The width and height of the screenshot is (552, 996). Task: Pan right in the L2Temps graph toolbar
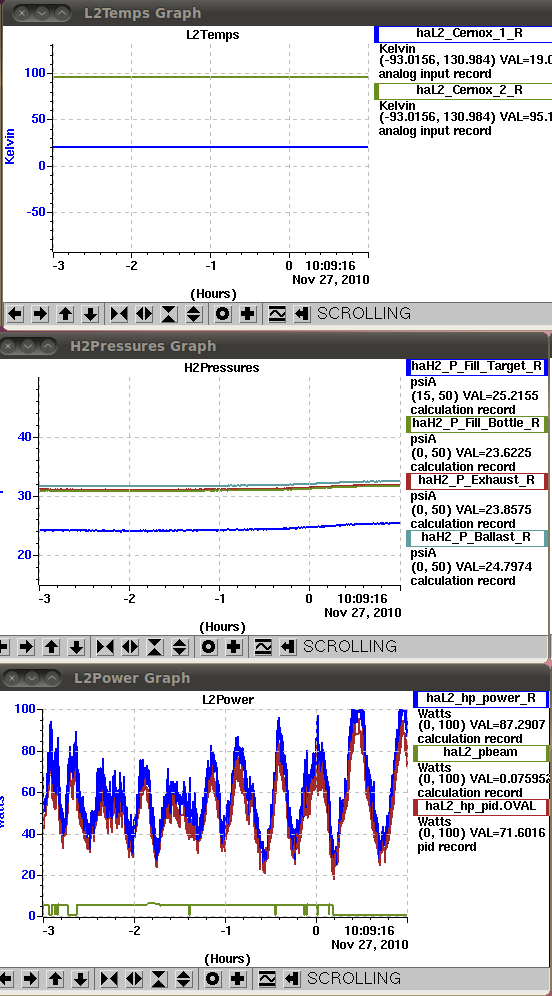pyautogui.click(x=40, y=314)
